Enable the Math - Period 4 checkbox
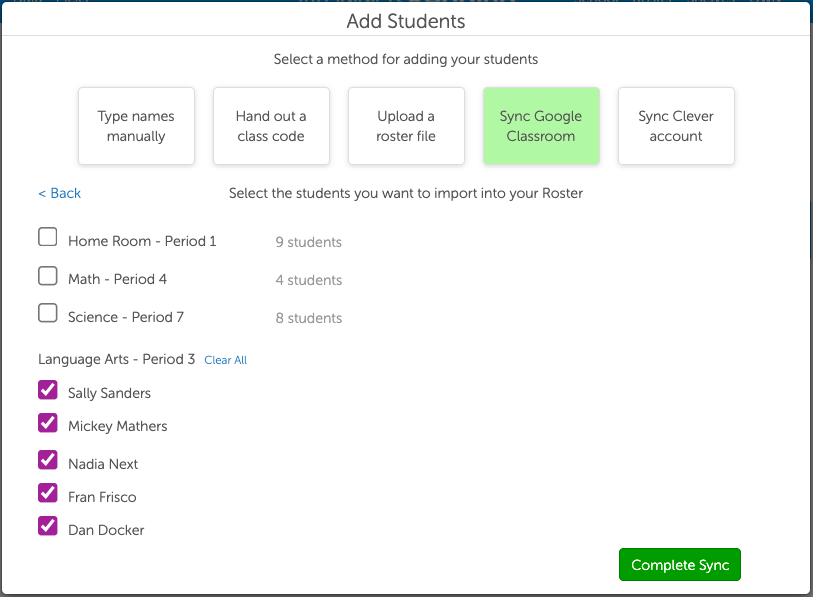The image size is (813, 597). pyautogui.click(x=47, y=275)
